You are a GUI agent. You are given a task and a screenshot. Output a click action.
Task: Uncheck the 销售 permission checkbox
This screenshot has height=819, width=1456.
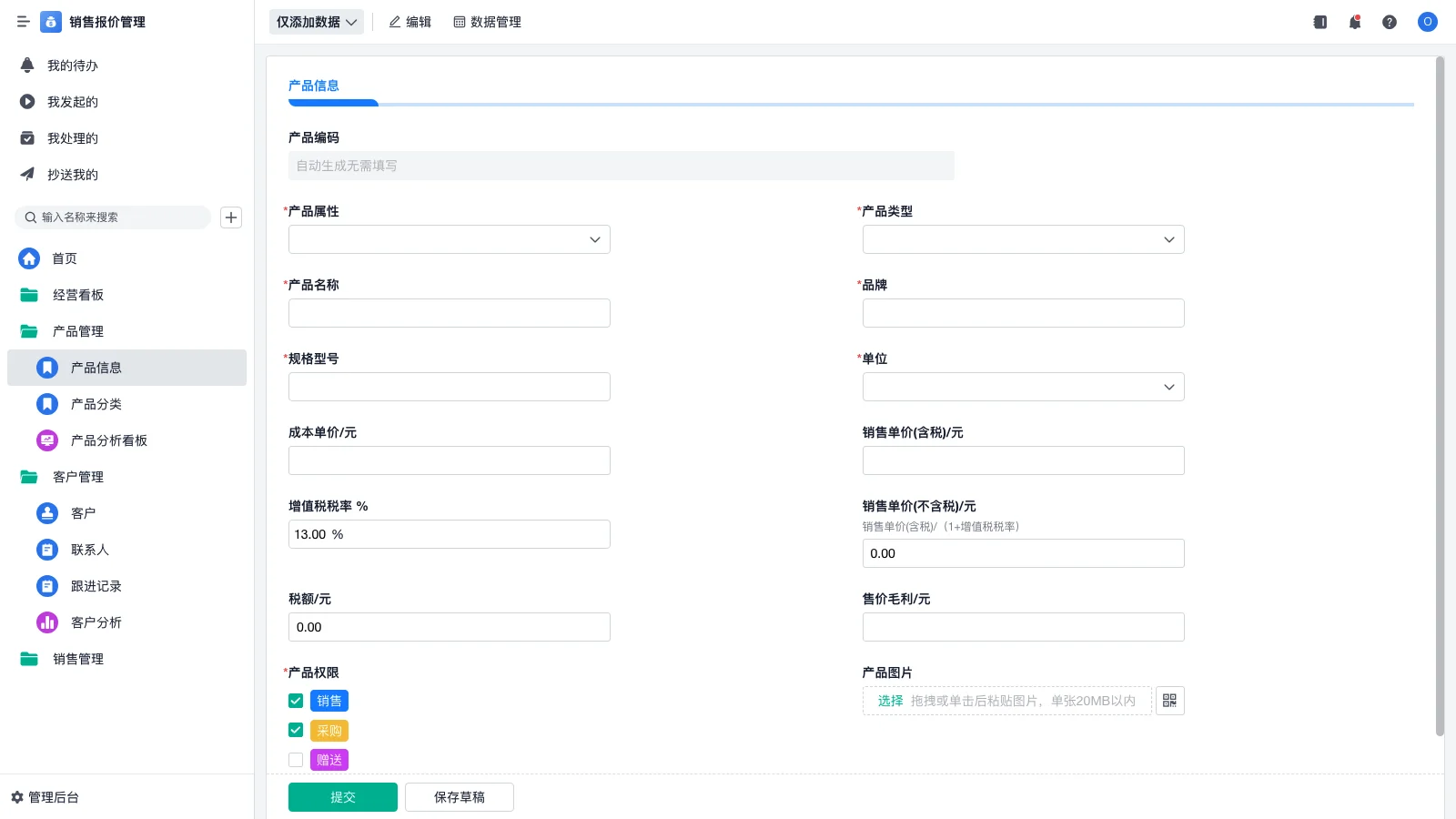click(296, 701)
